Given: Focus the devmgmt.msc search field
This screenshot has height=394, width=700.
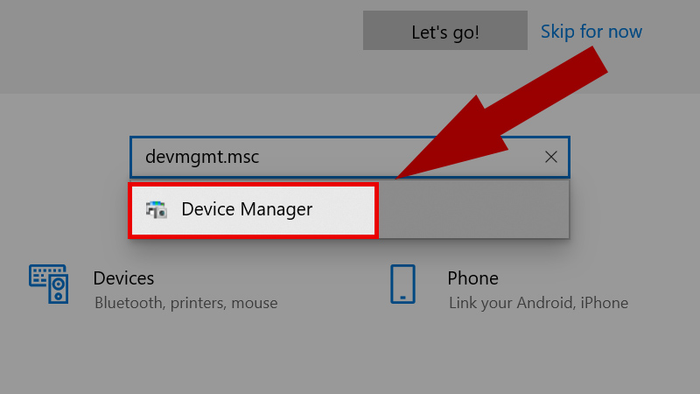Looking at the screenshot, I should (350, 157).
